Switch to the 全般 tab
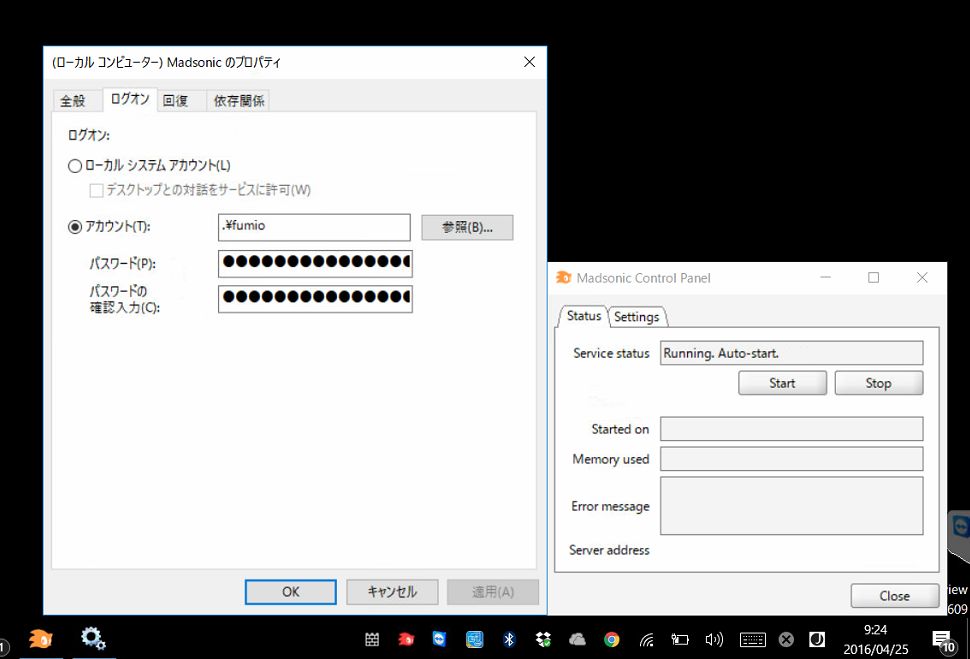Screen dimensions: 970x659 pos(73,101)
